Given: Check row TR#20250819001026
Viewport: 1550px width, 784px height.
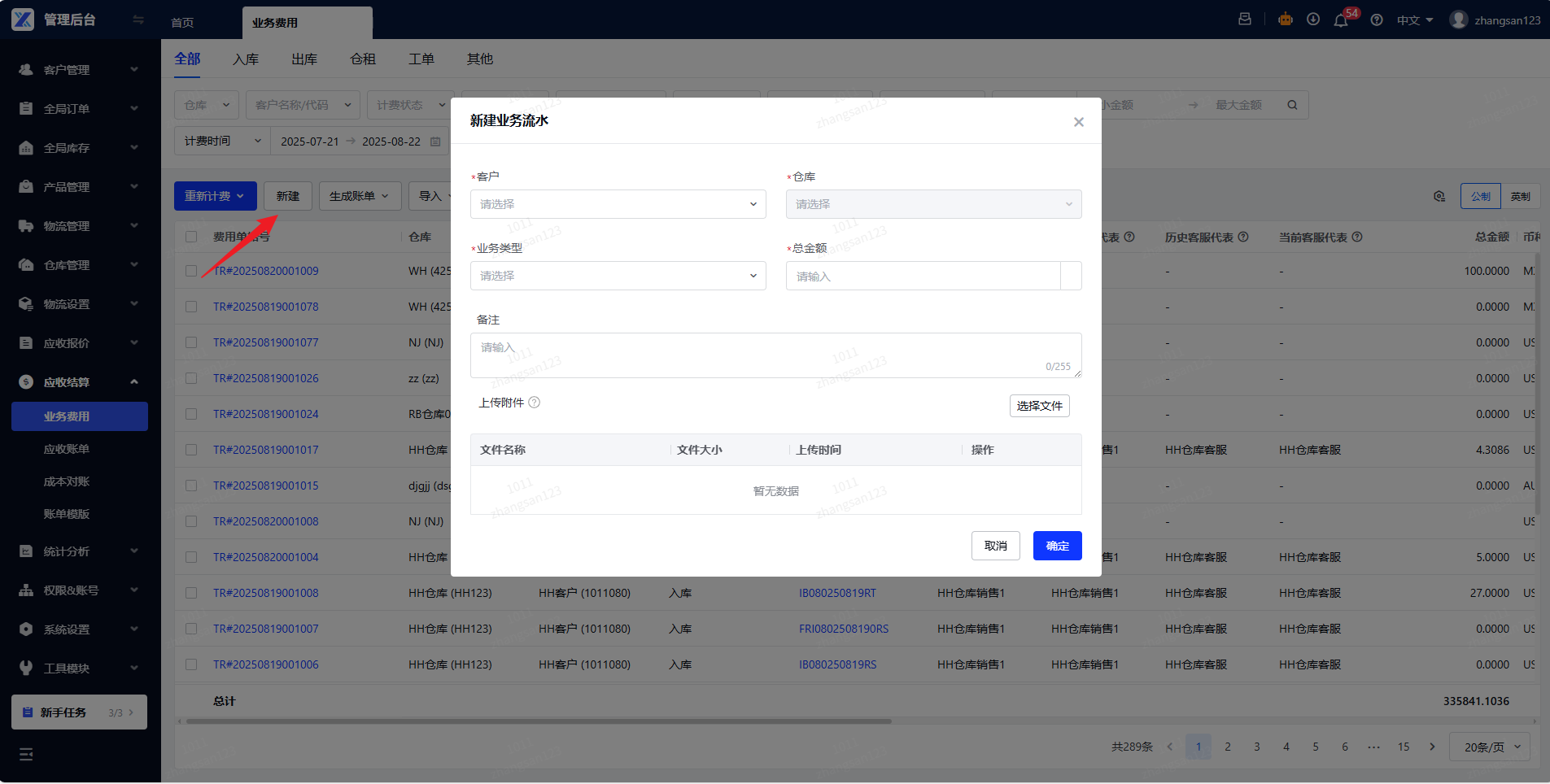Looking at the screenshot, I should [x=191, y=378].
